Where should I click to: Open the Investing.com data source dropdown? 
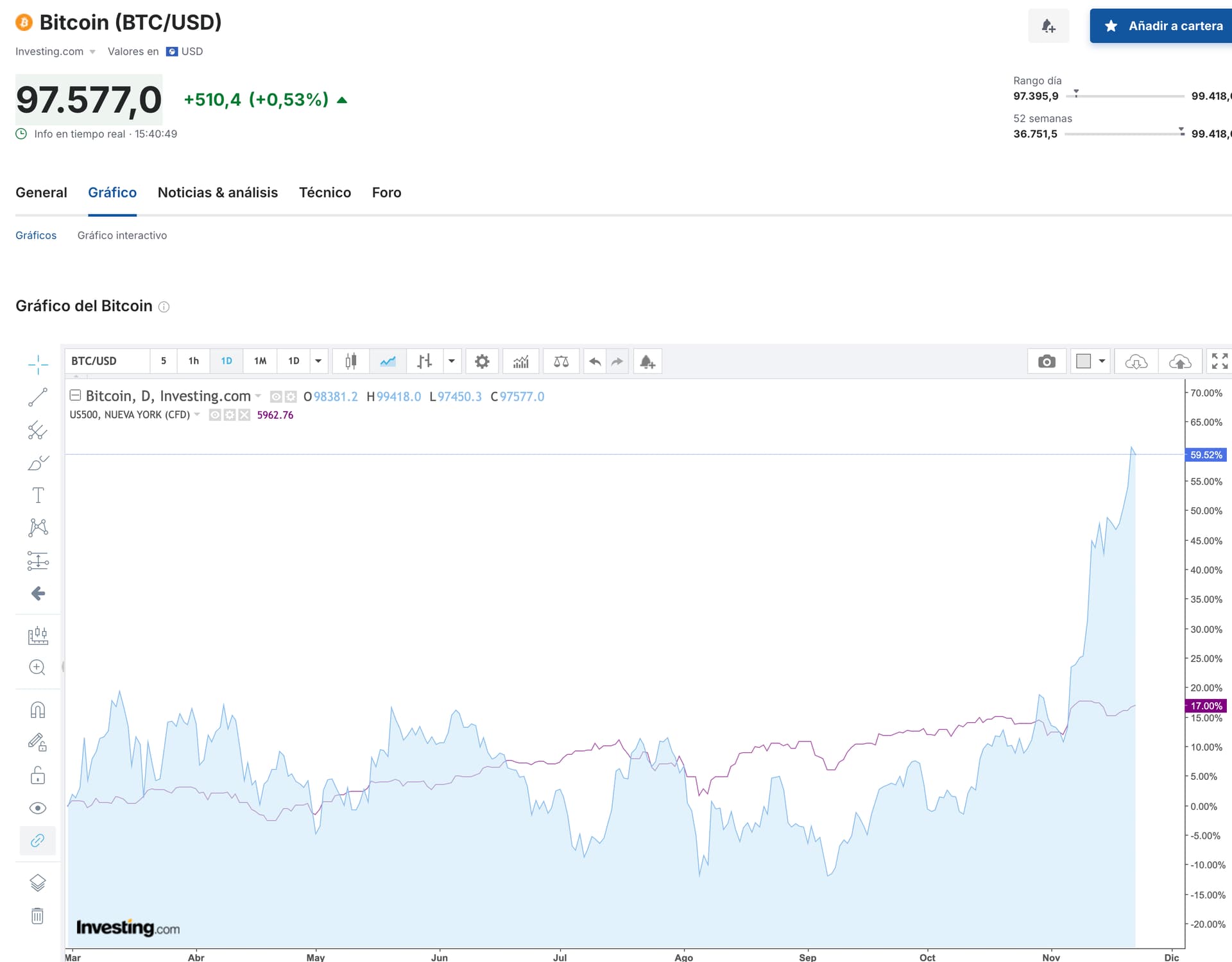(x=56, y=51)
